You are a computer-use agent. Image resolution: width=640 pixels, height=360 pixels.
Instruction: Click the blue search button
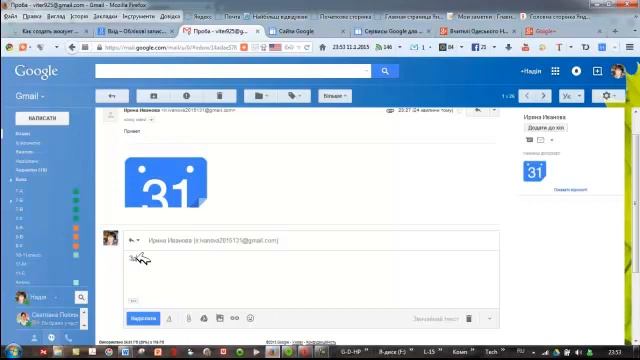pos(385,71)
